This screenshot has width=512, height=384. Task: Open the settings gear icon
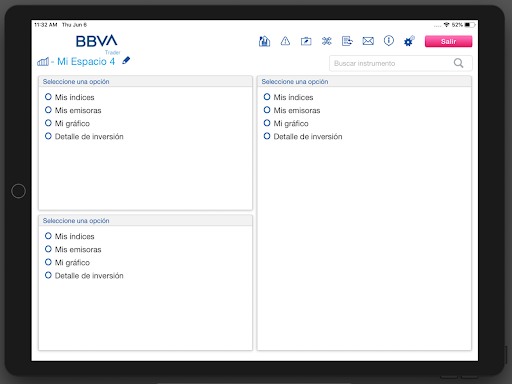[409, 41]
